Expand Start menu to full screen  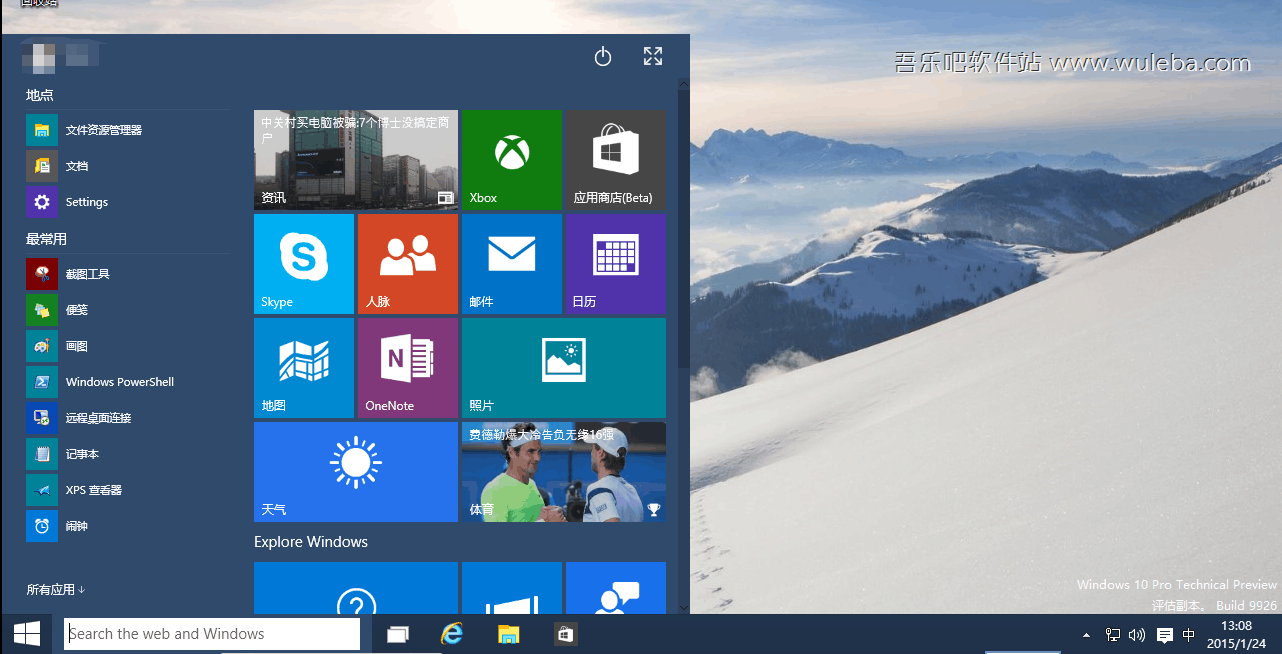coord(653,57)
